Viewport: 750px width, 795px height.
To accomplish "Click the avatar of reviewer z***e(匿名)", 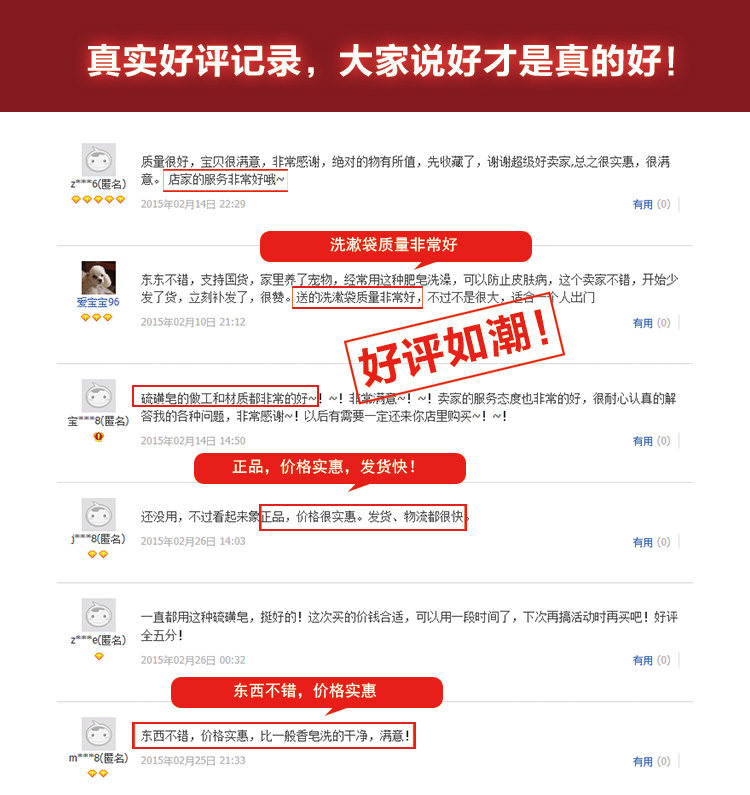I will (98, 615).
